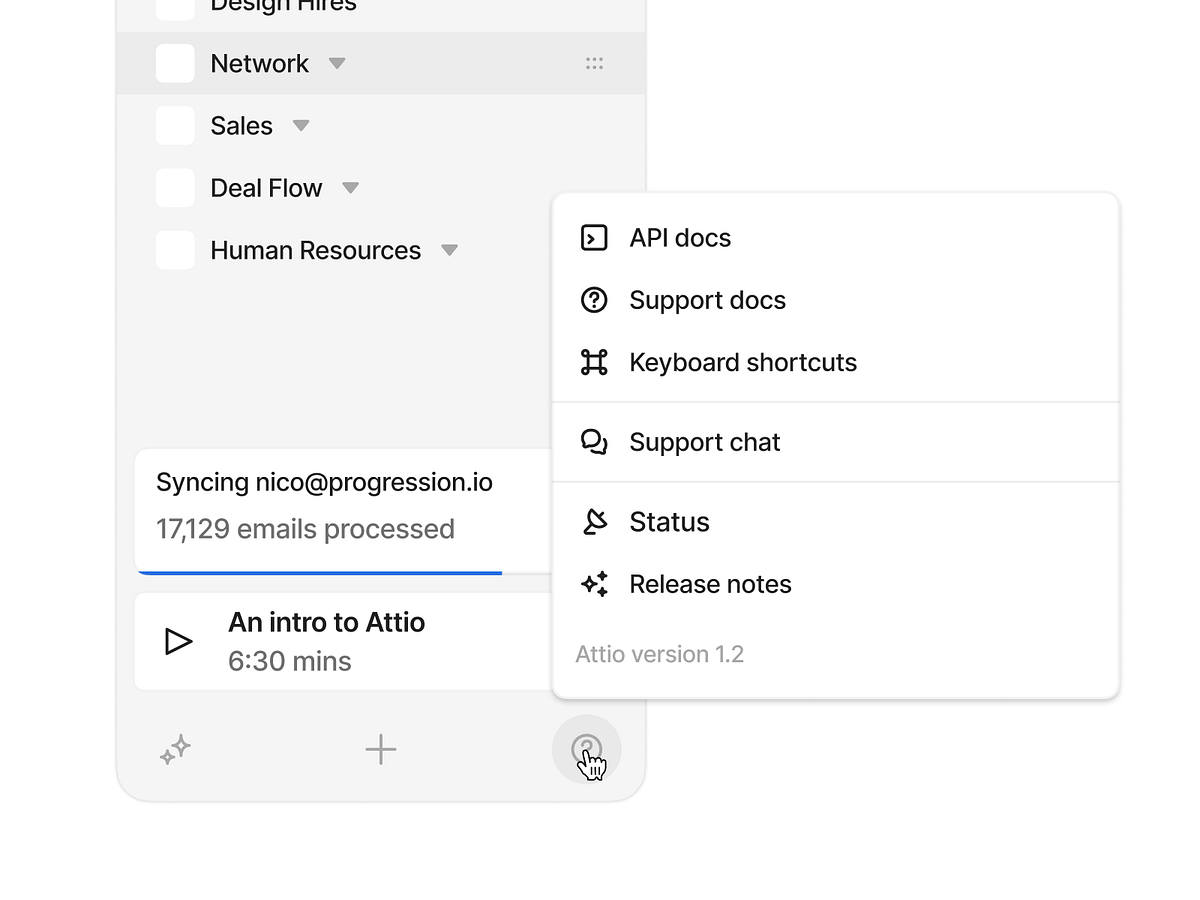Toggle the Sales square box
Image resolution: width=1200 pixels, height=900 pixels.
click(x=175, y=126)
